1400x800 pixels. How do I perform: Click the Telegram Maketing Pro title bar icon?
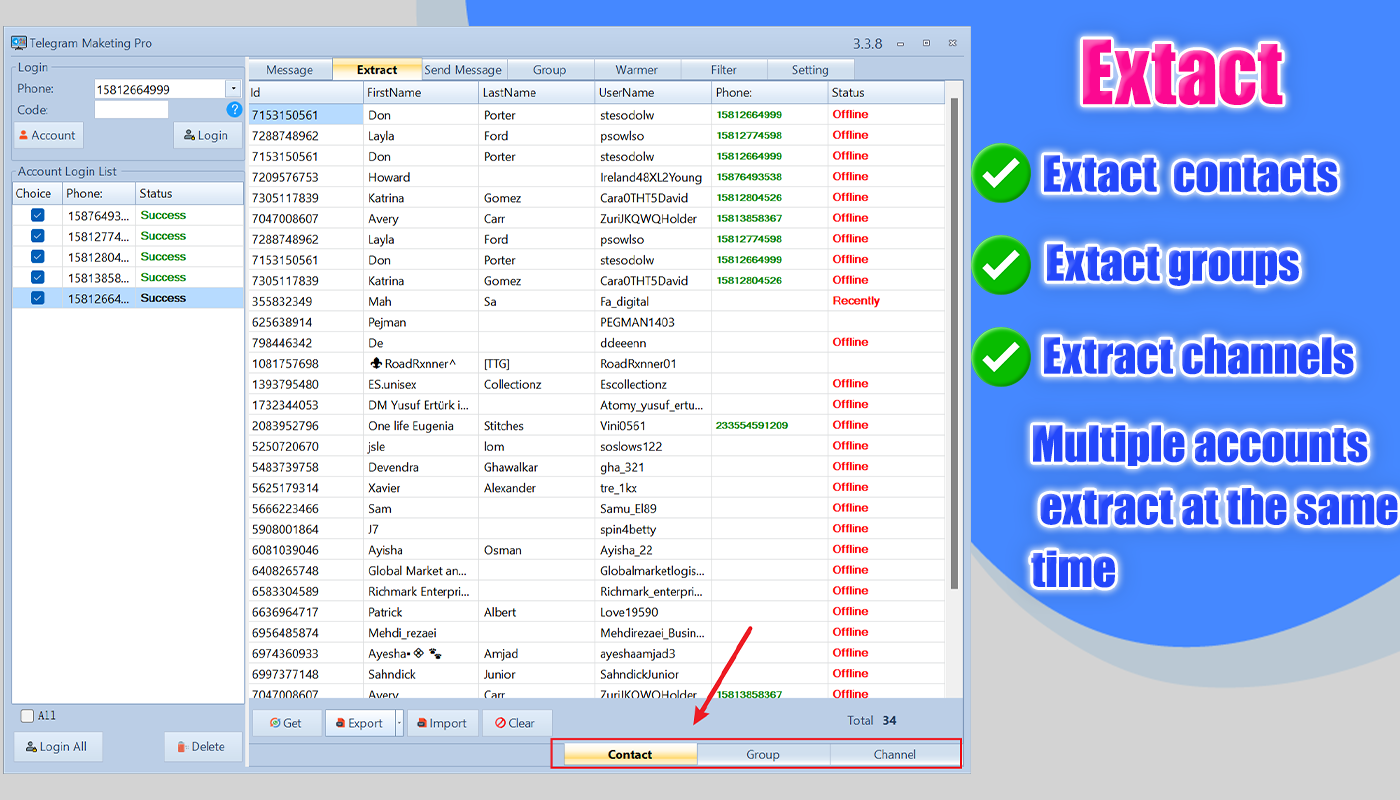point(18,43)
